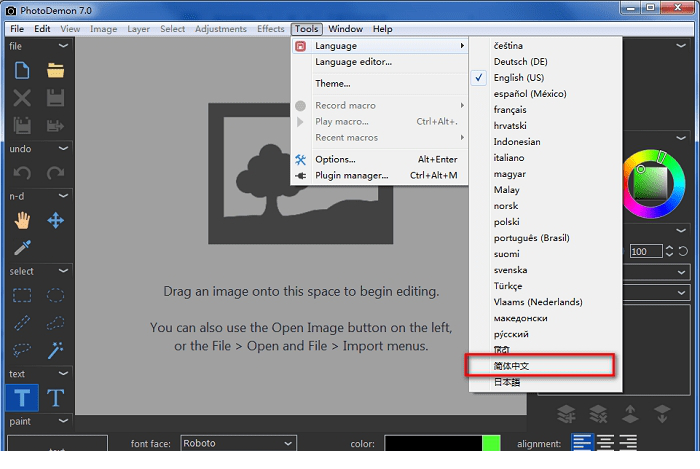700x469 pixels.
Task: Click the Close image X icon
Action: tap(22, 98)
